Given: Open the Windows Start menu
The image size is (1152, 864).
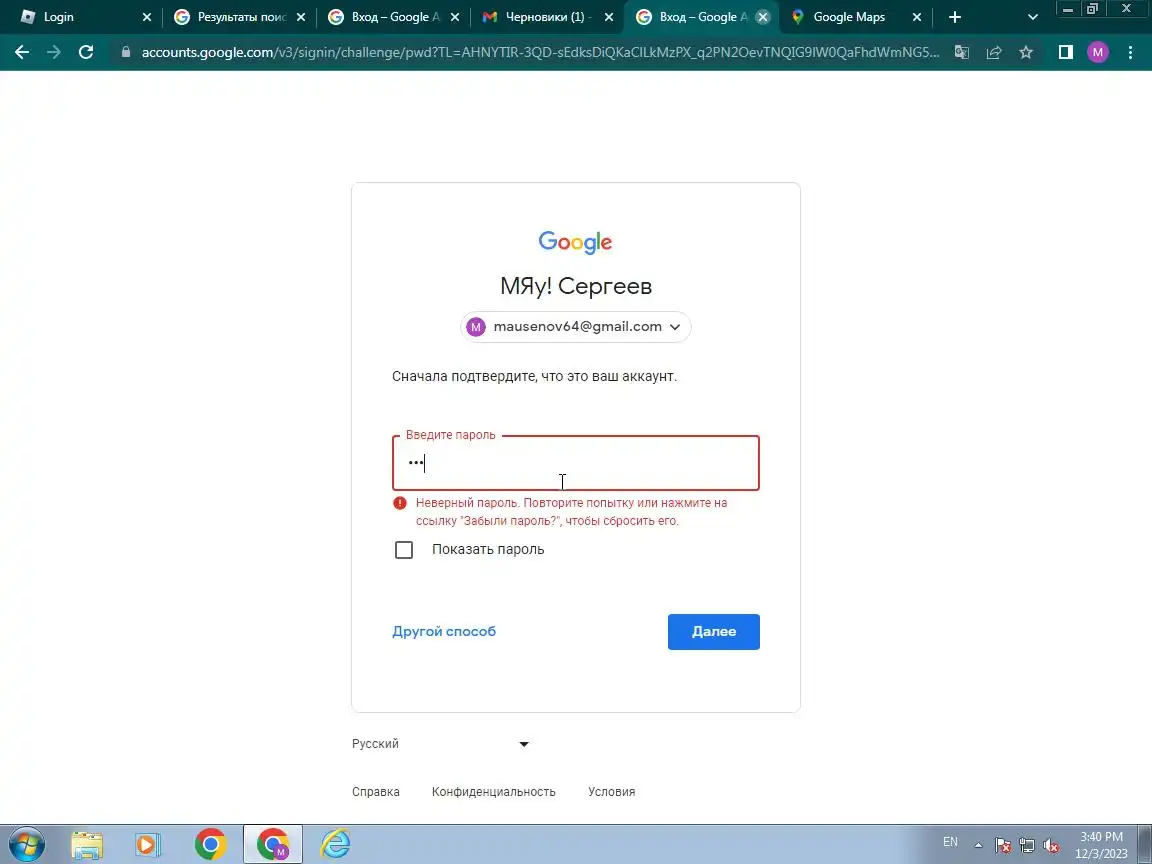Looking at the screenshot, I should click(x=27, y=844).
